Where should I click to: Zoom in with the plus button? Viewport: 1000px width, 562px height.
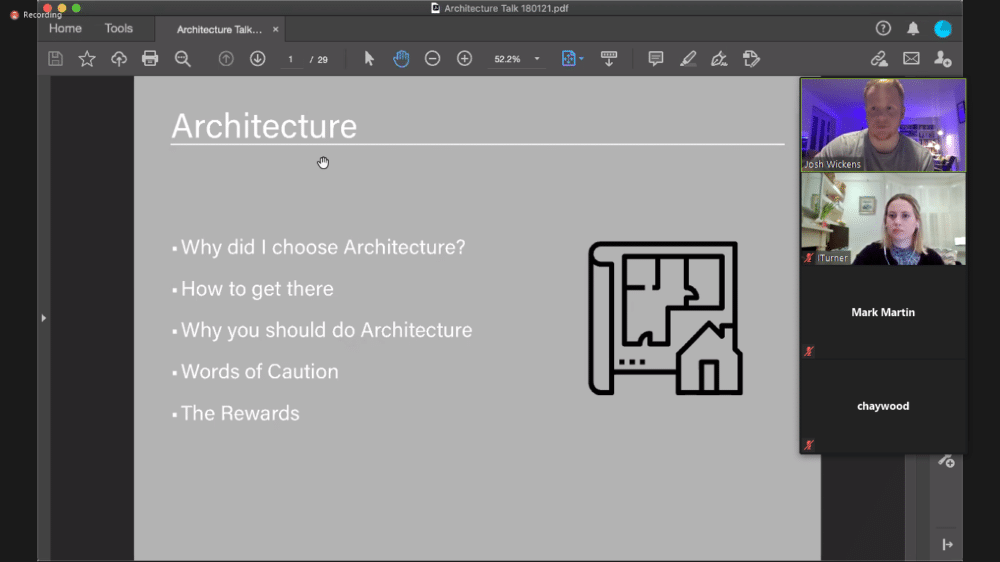click(464, 59)
